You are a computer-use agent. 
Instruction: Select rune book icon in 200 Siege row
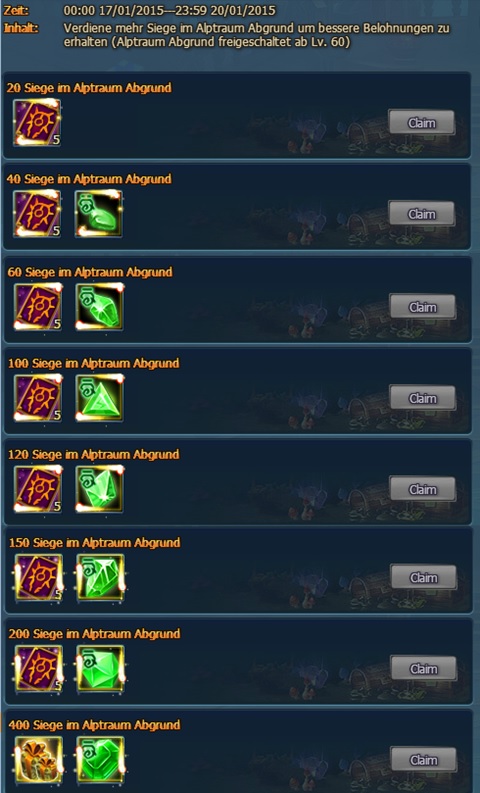click(39, 668)
